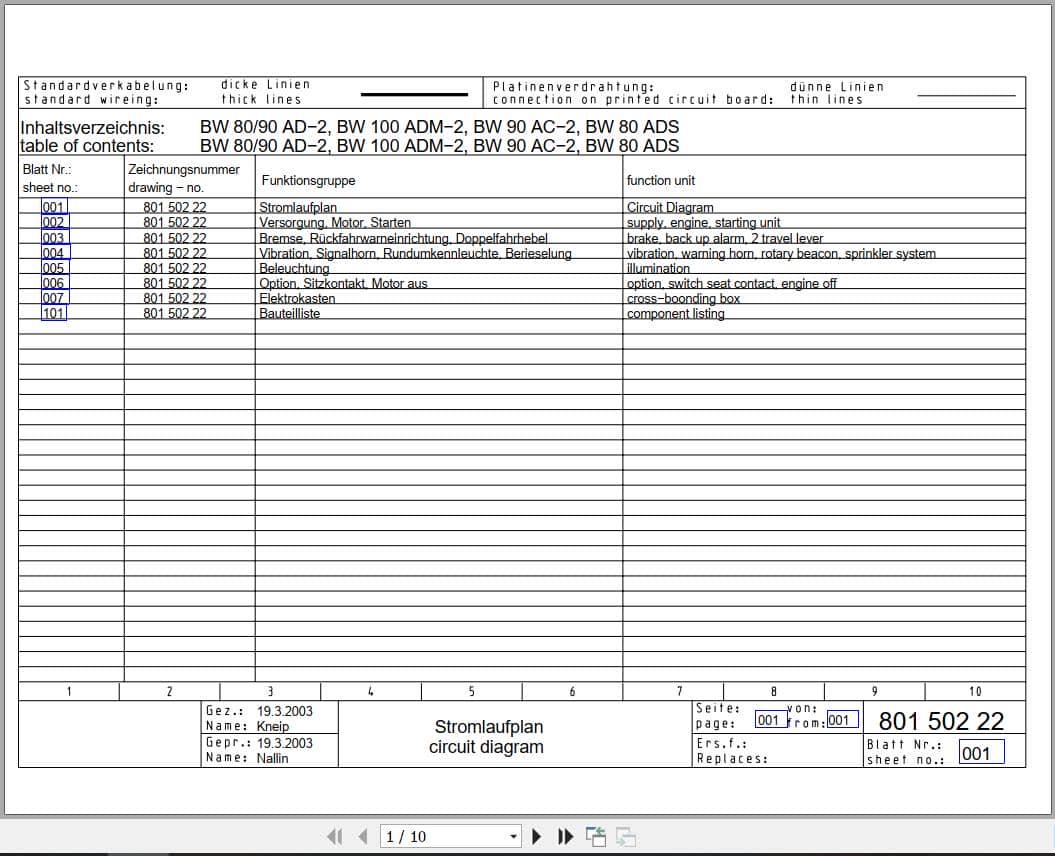This screenshot has width=1055, height=856.
Task: Advance to the next page arrow
Action: pyautogui.click(x=538, y=836)
